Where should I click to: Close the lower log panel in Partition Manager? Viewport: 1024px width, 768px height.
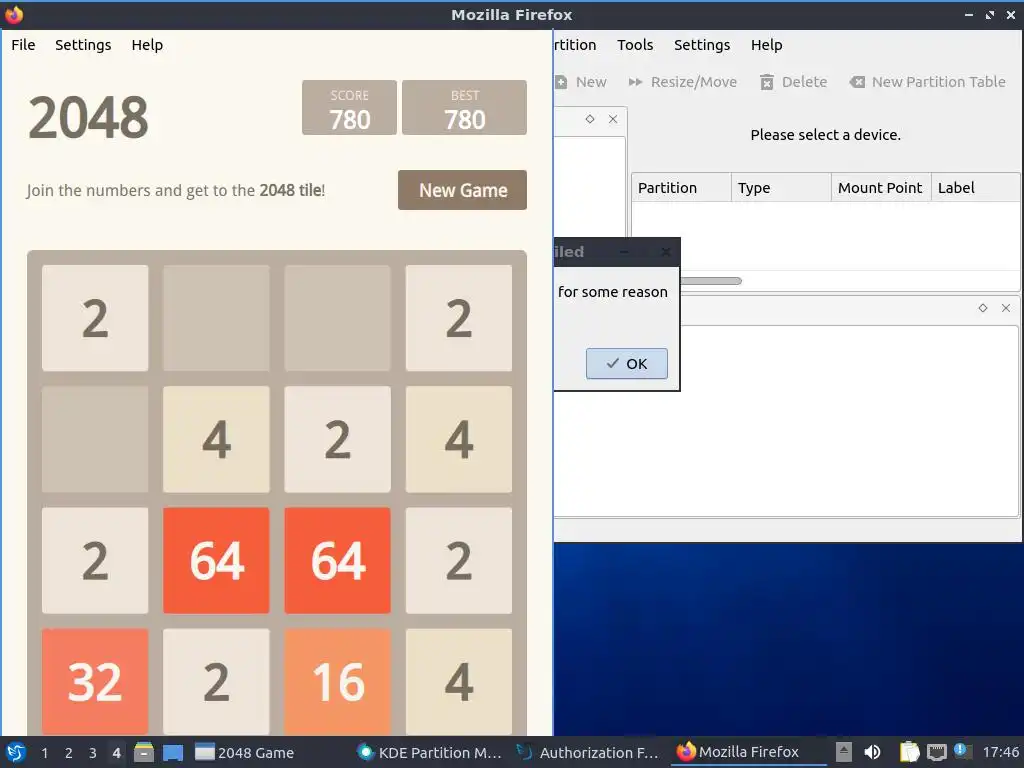1006,308
